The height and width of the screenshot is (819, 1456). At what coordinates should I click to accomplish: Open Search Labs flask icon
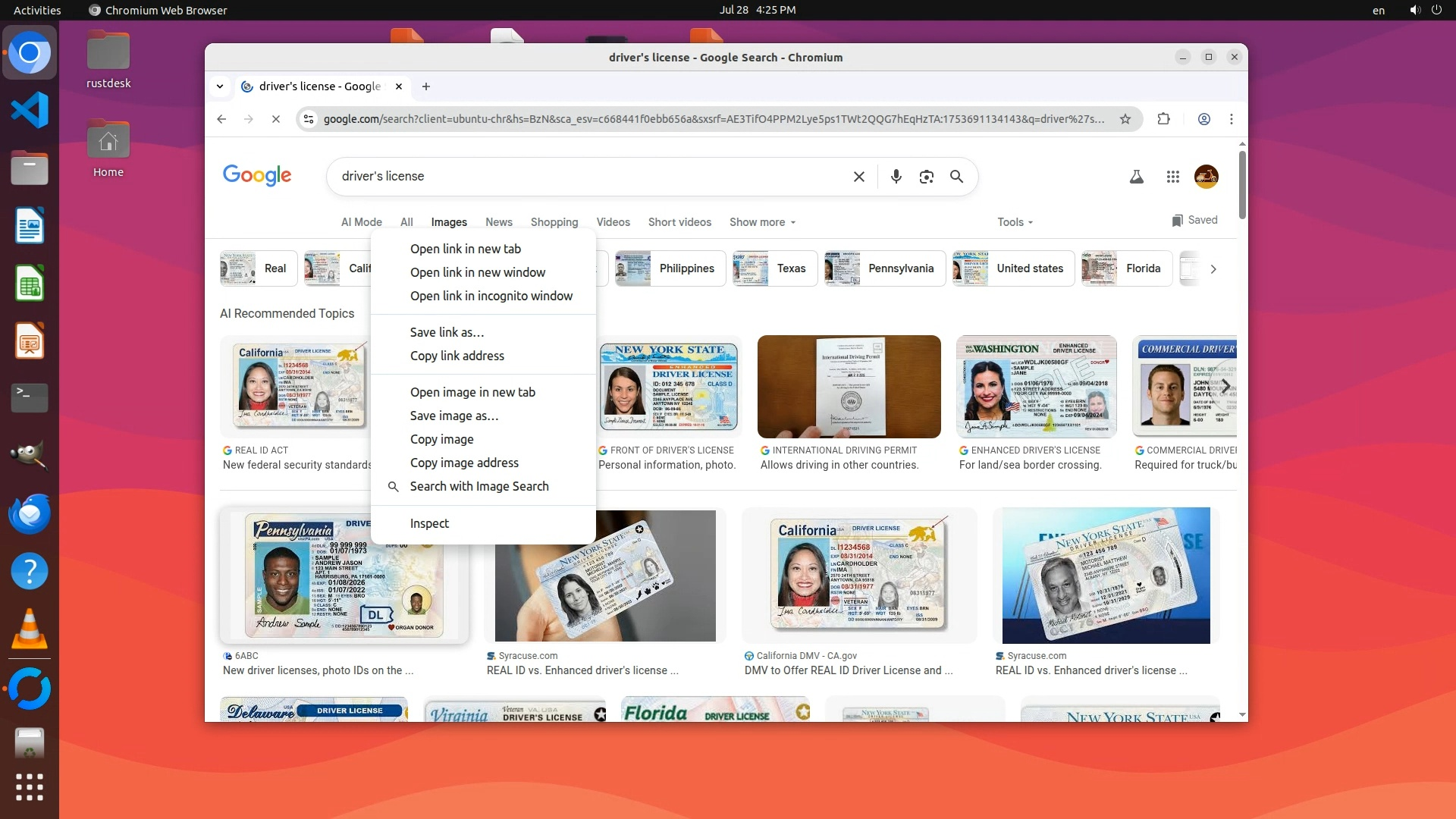click(1136, 177)
